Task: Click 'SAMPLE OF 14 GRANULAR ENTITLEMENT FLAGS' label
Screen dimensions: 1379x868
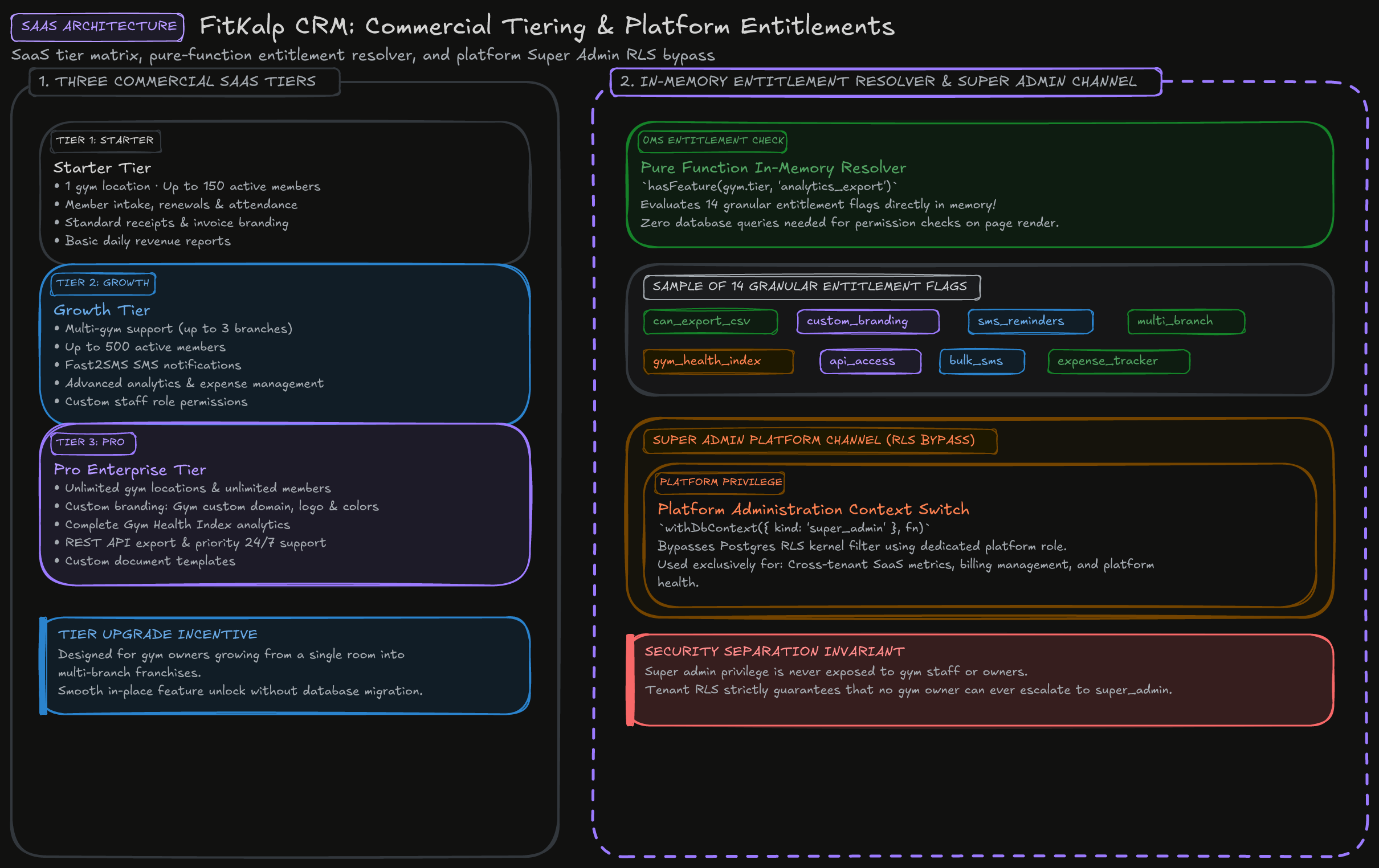Action: 811,287
